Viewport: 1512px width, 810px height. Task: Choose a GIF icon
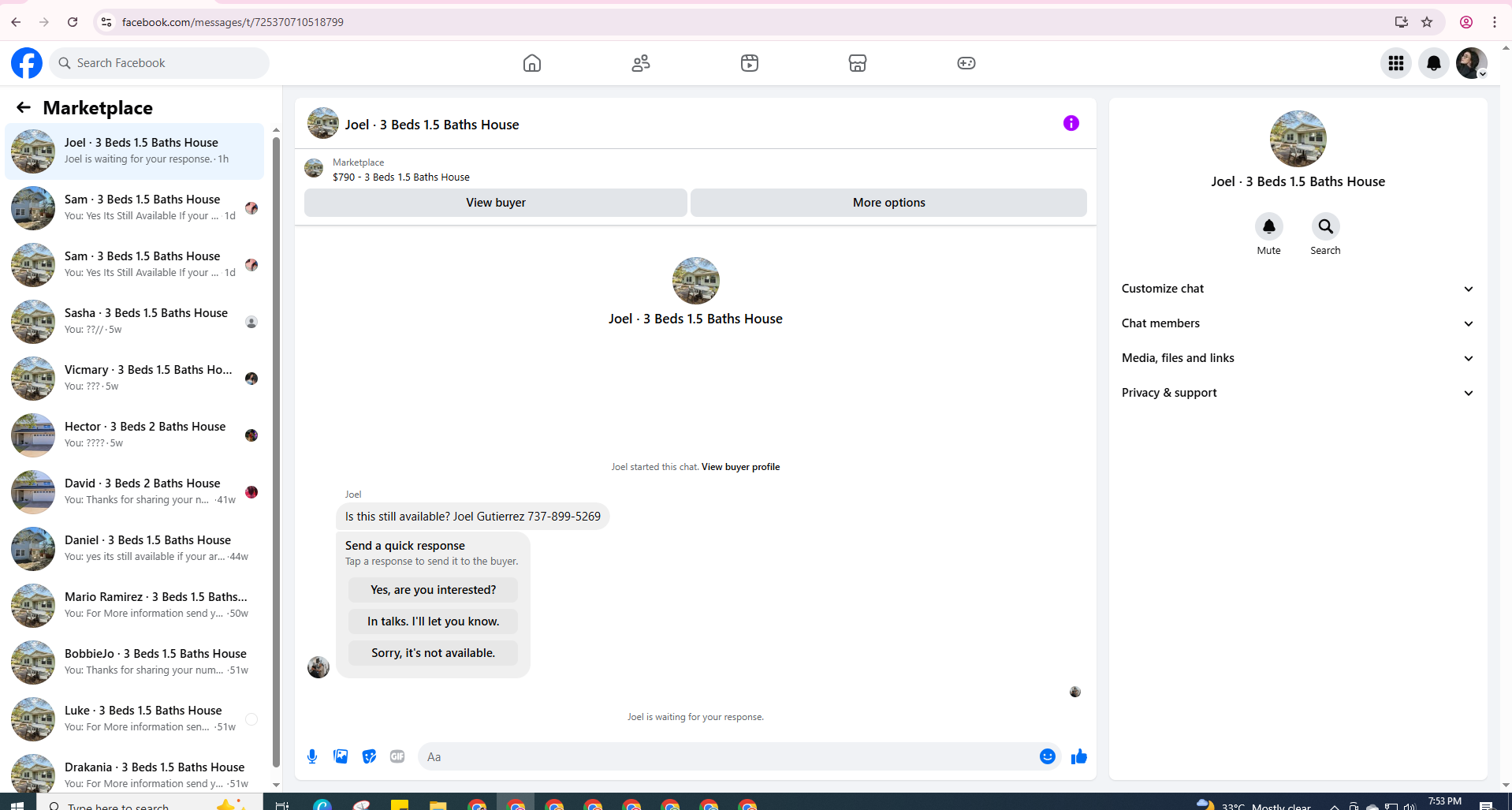(397, 757)
